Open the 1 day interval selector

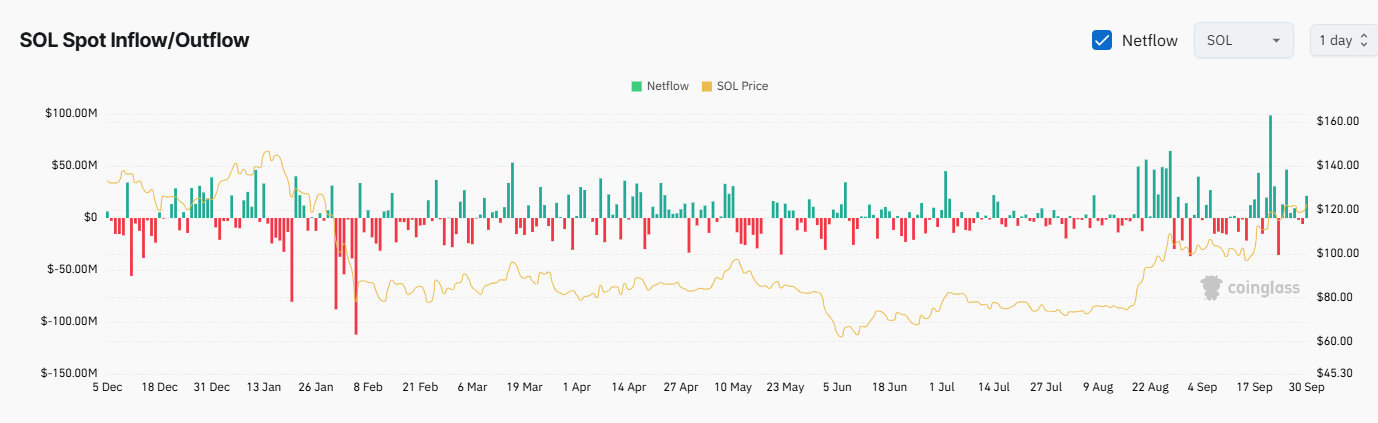click(x=1343, y=40)
